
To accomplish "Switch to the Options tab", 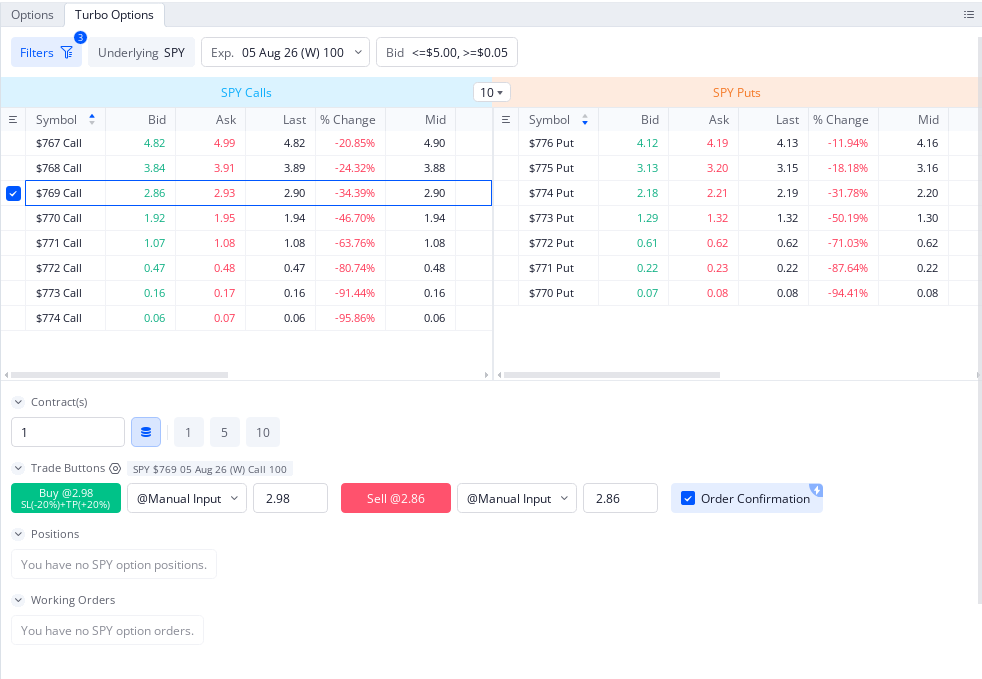I will pyautogui.click(x=32, y=14).
